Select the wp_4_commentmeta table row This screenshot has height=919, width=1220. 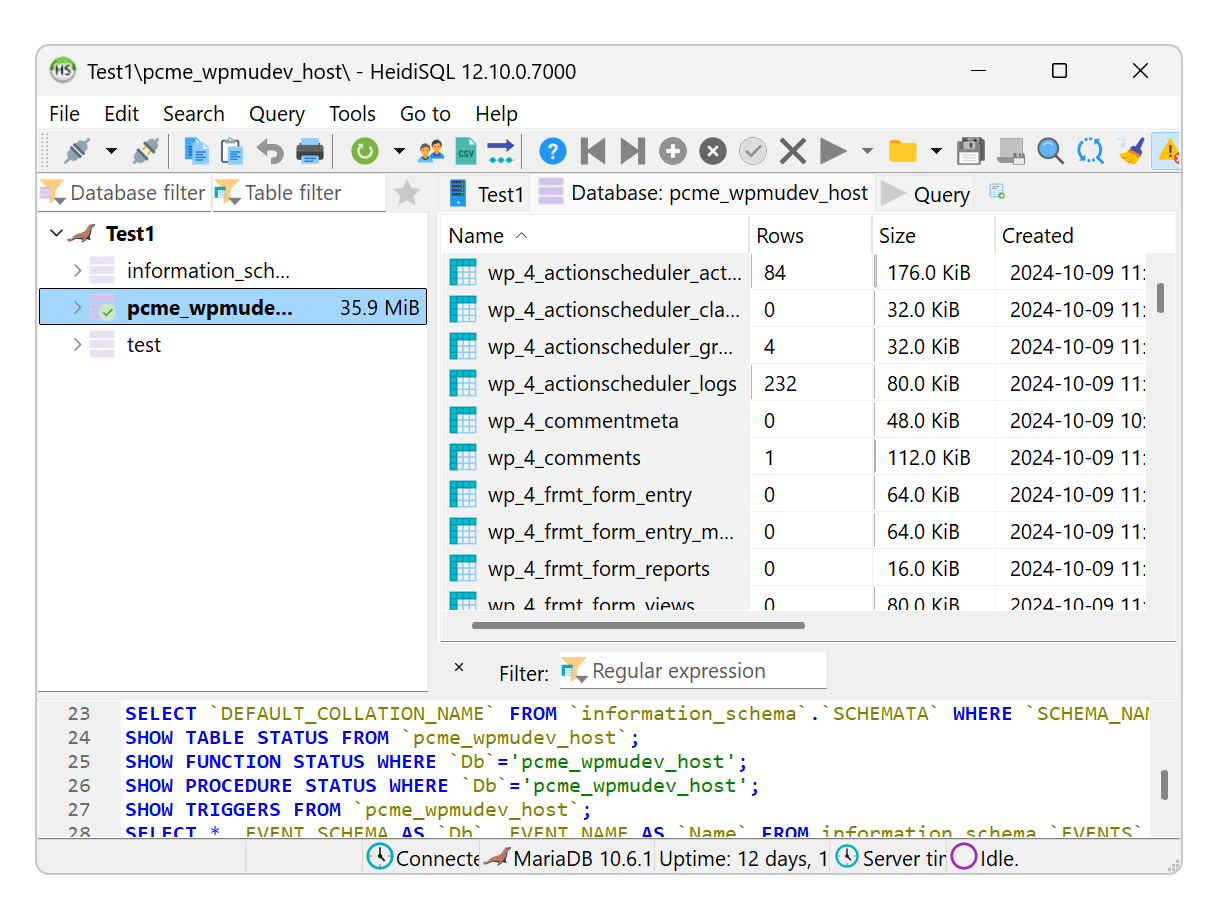(794, 421)
